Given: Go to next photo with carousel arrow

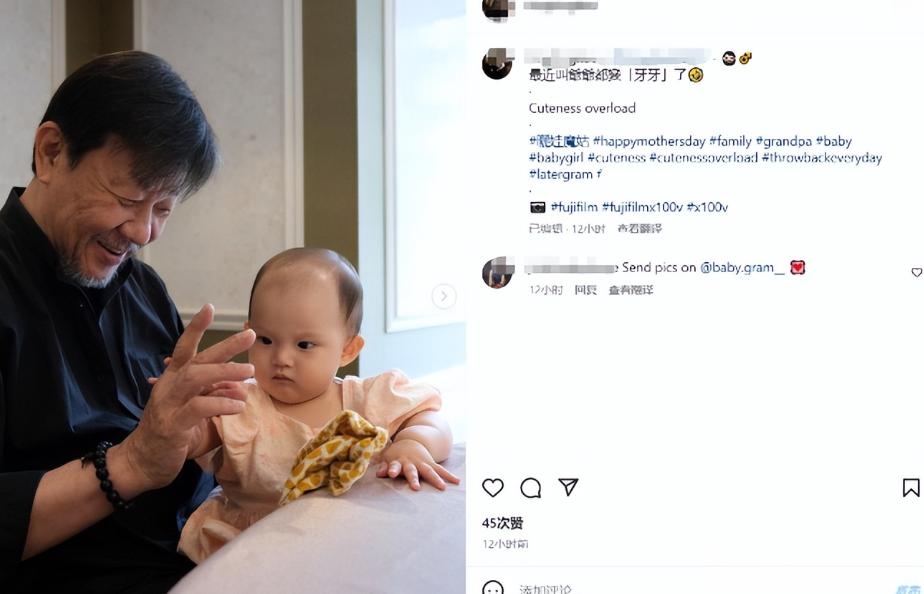Looking at the screenshot, I should coord(444,296).
